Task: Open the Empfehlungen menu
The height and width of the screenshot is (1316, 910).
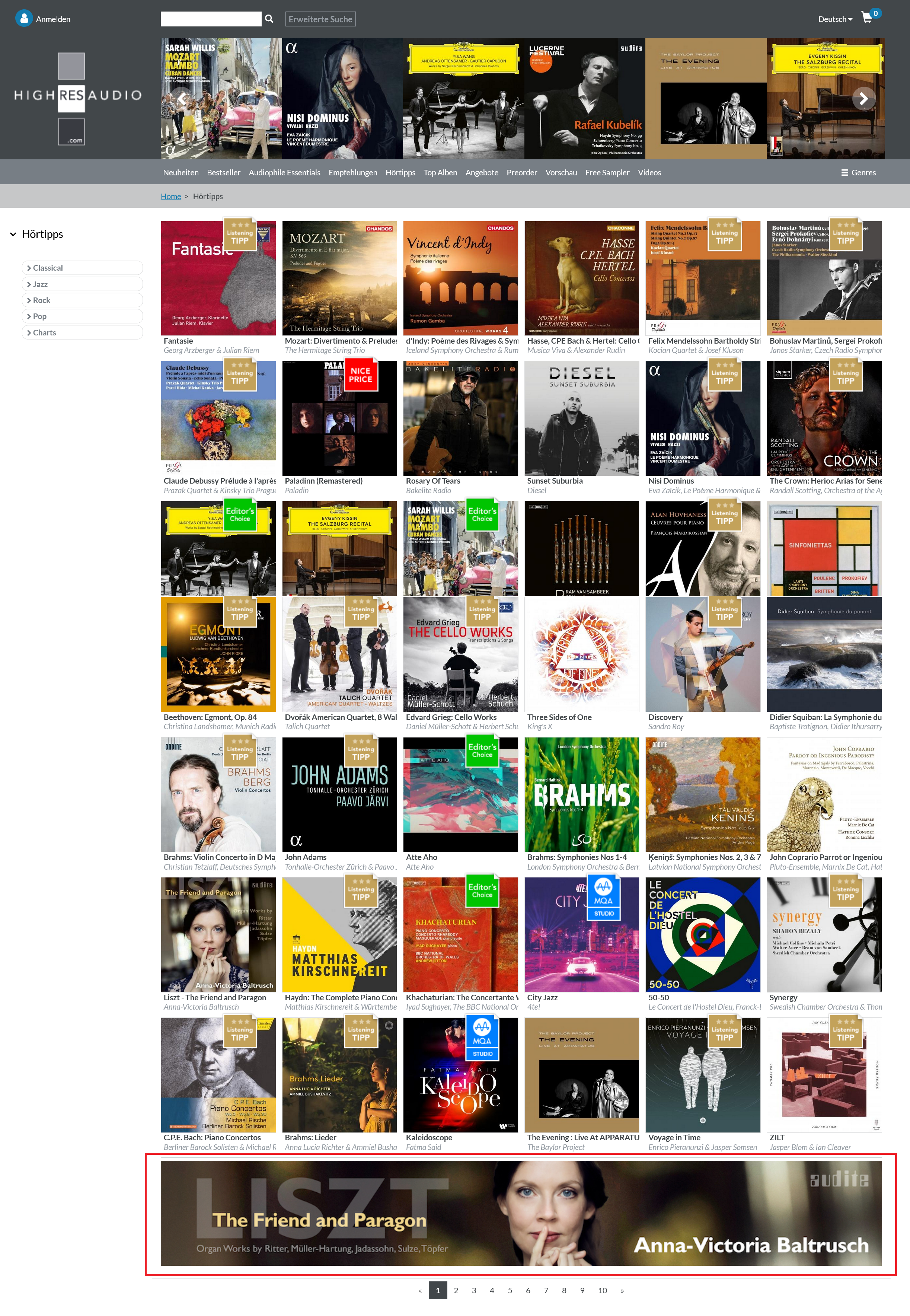Action: (353, 173)
